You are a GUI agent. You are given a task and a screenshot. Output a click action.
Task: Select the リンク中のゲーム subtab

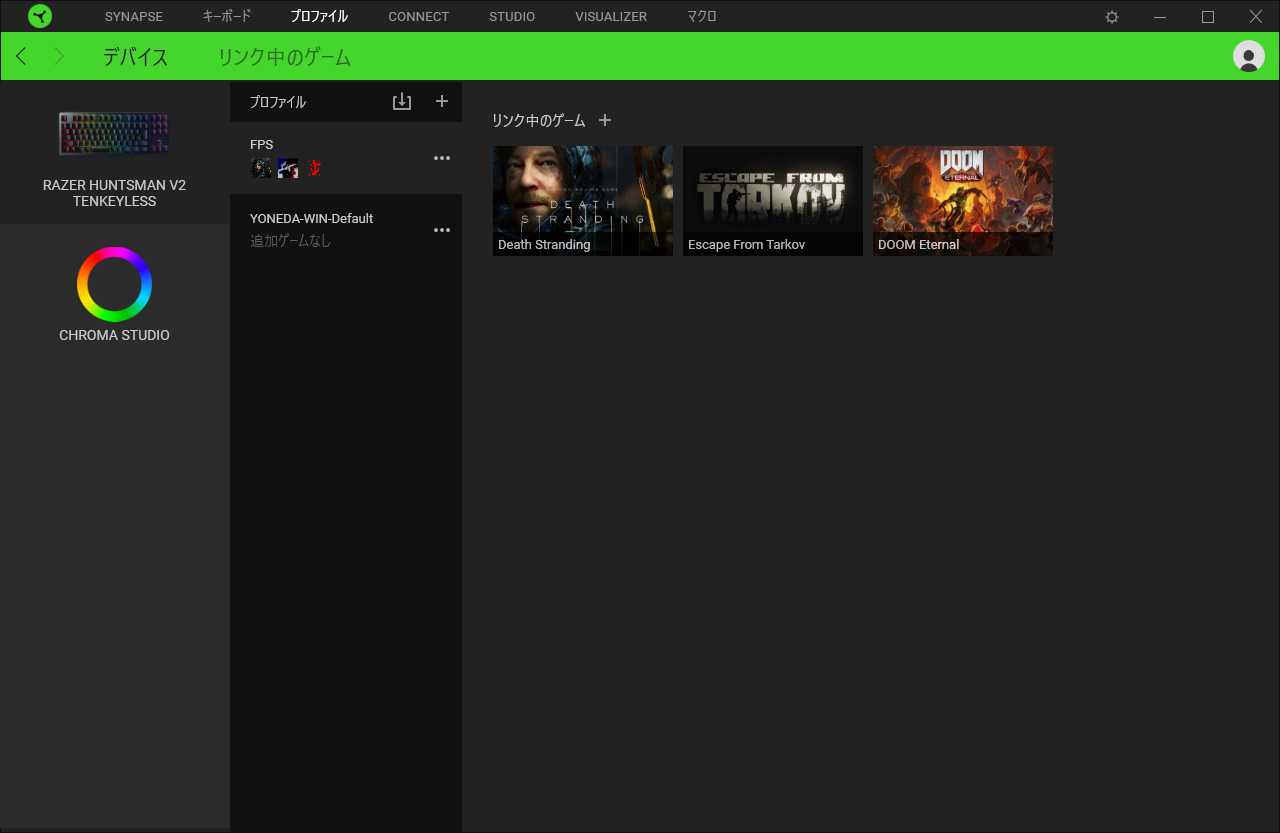[284, 57]
